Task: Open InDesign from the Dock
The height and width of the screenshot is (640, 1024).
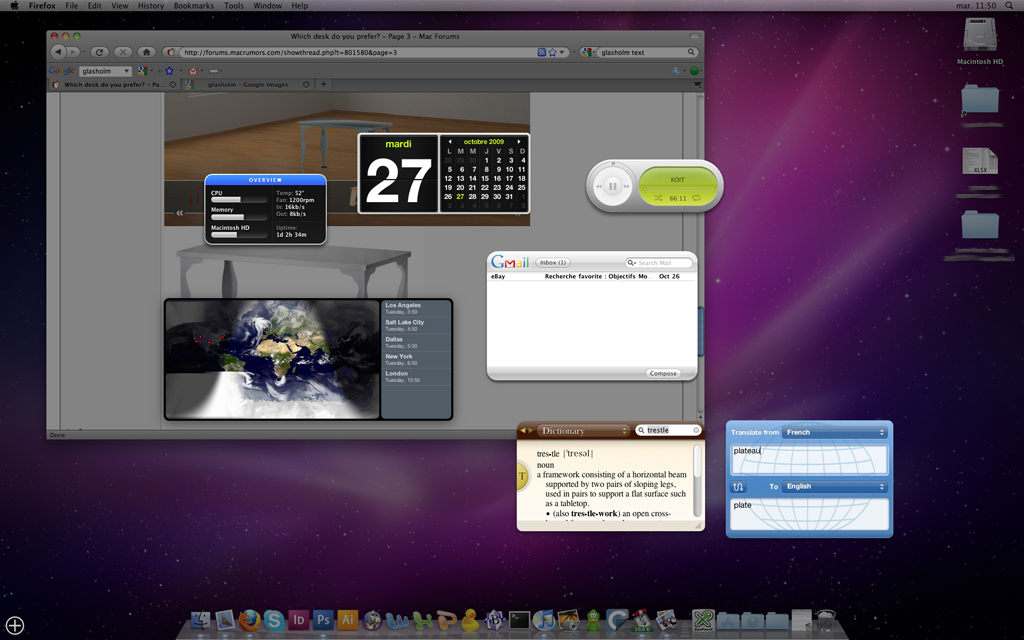Action: point(298,620)
